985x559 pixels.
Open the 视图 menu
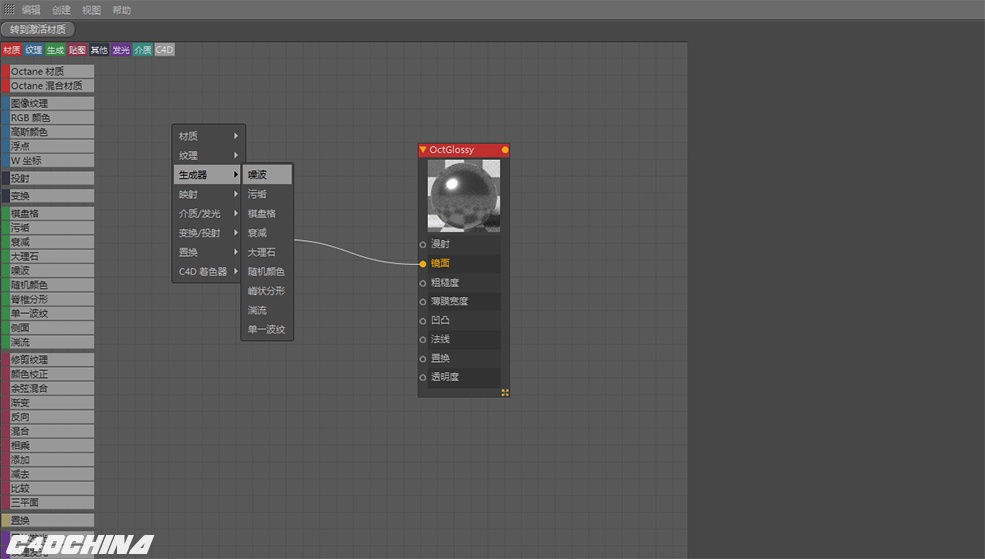pos(91,10)
